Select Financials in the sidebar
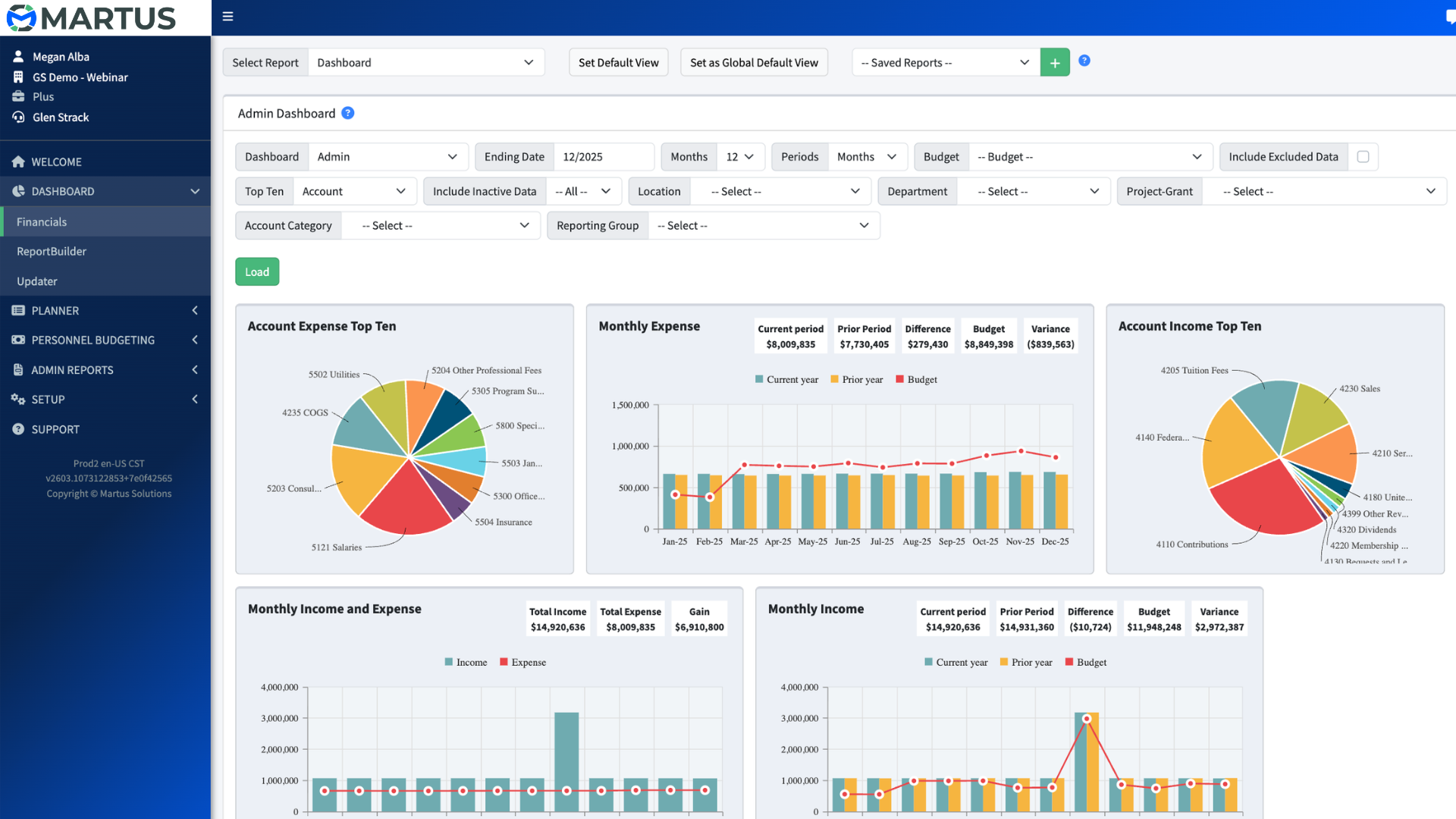 tap(105, 221)
